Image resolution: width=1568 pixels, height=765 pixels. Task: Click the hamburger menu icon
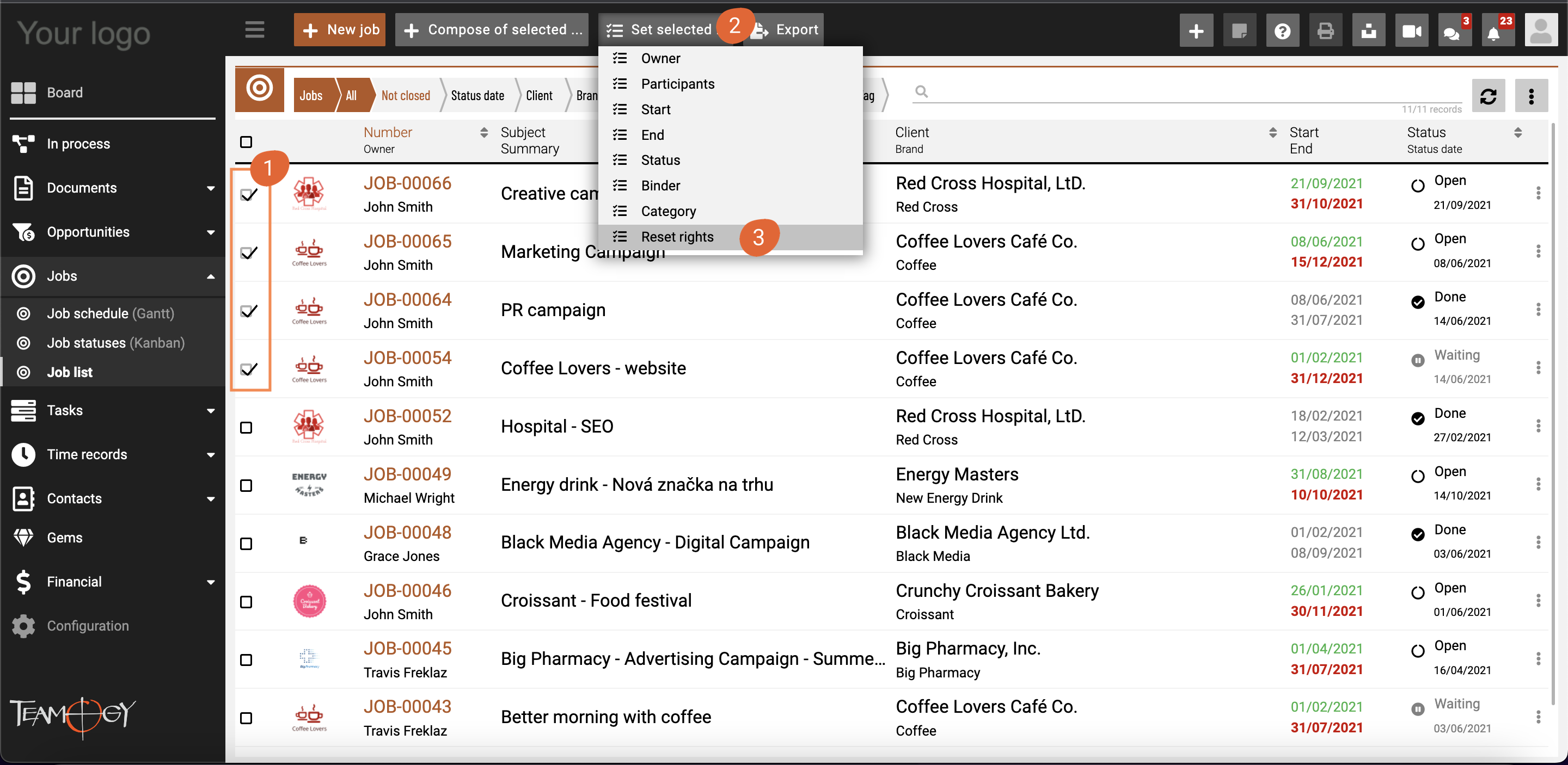pos(254,29)
